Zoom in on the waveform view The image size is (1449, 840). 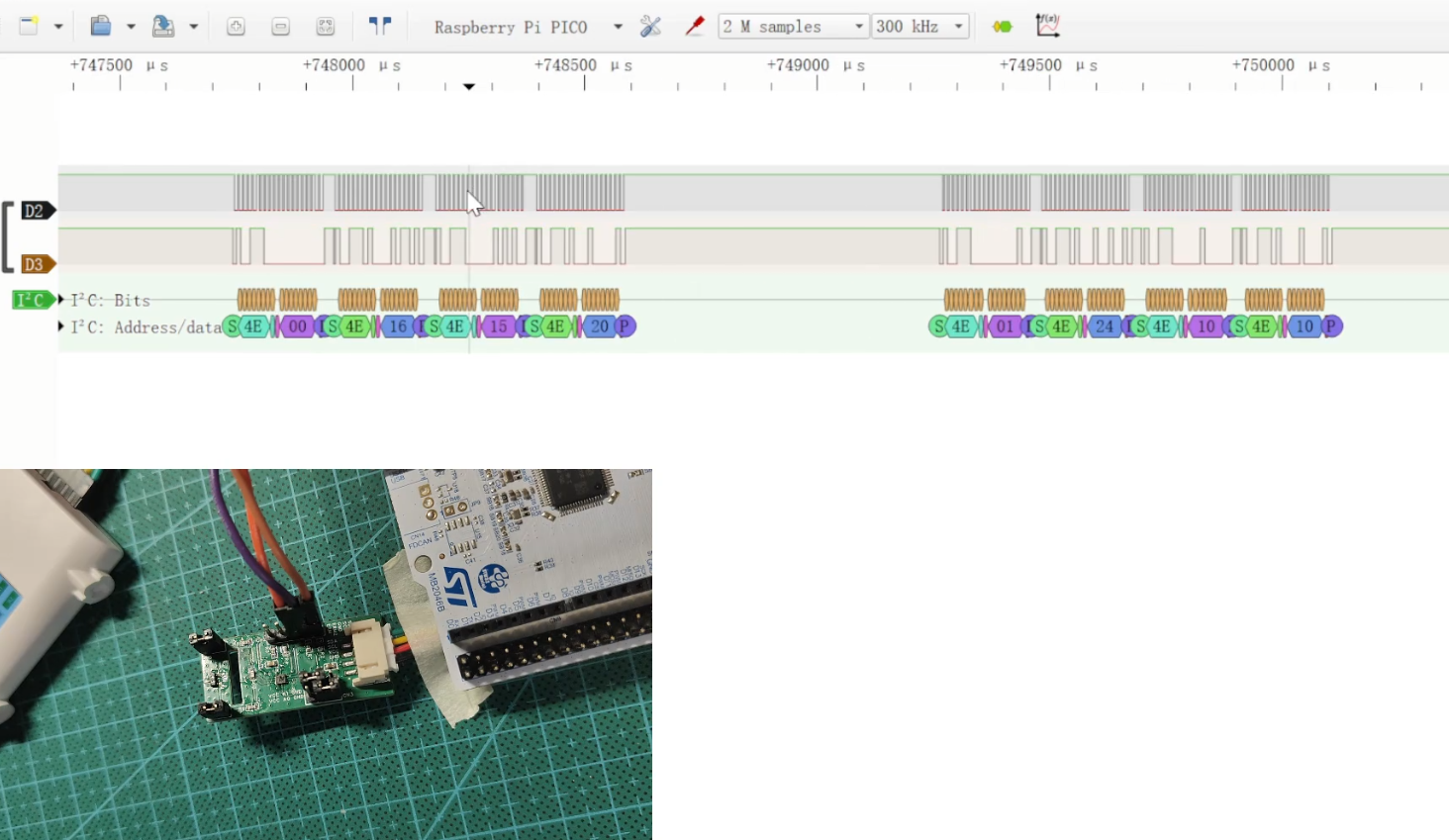tap(236, 27)
